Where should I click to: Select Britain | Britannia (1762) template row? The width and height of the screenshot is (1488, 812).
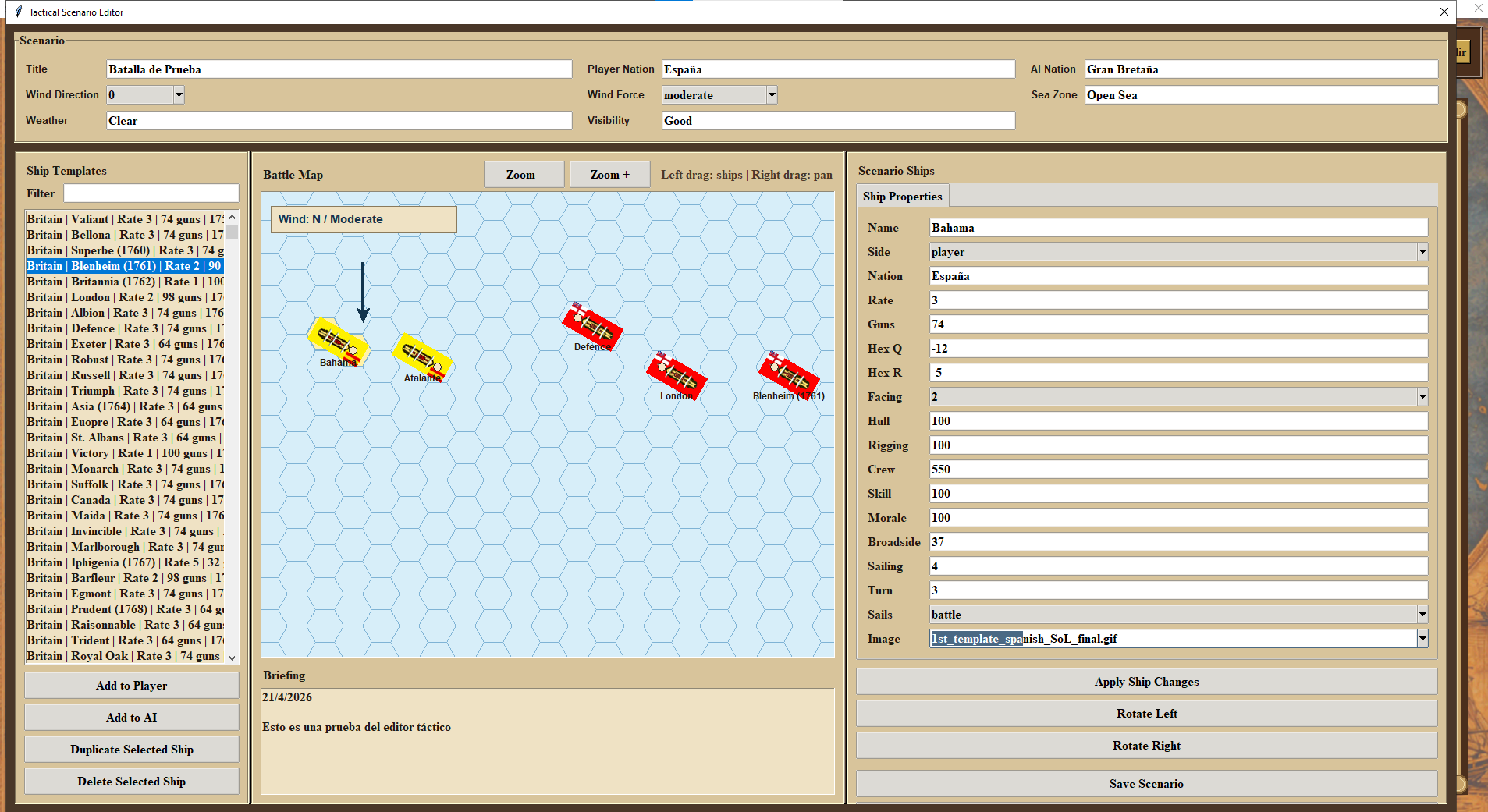[125, 282]
